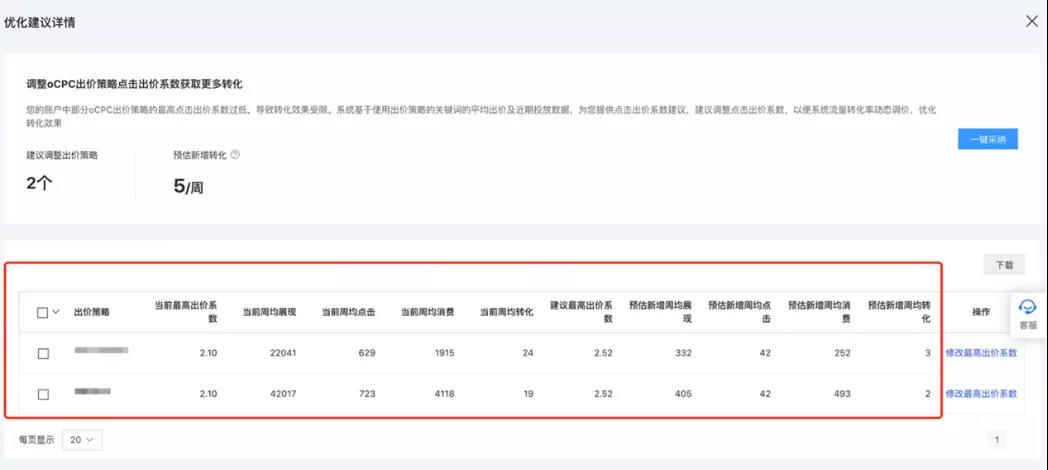Click the help icon beside 预估新增转化

pyautogui.click(x=235, y=155)
